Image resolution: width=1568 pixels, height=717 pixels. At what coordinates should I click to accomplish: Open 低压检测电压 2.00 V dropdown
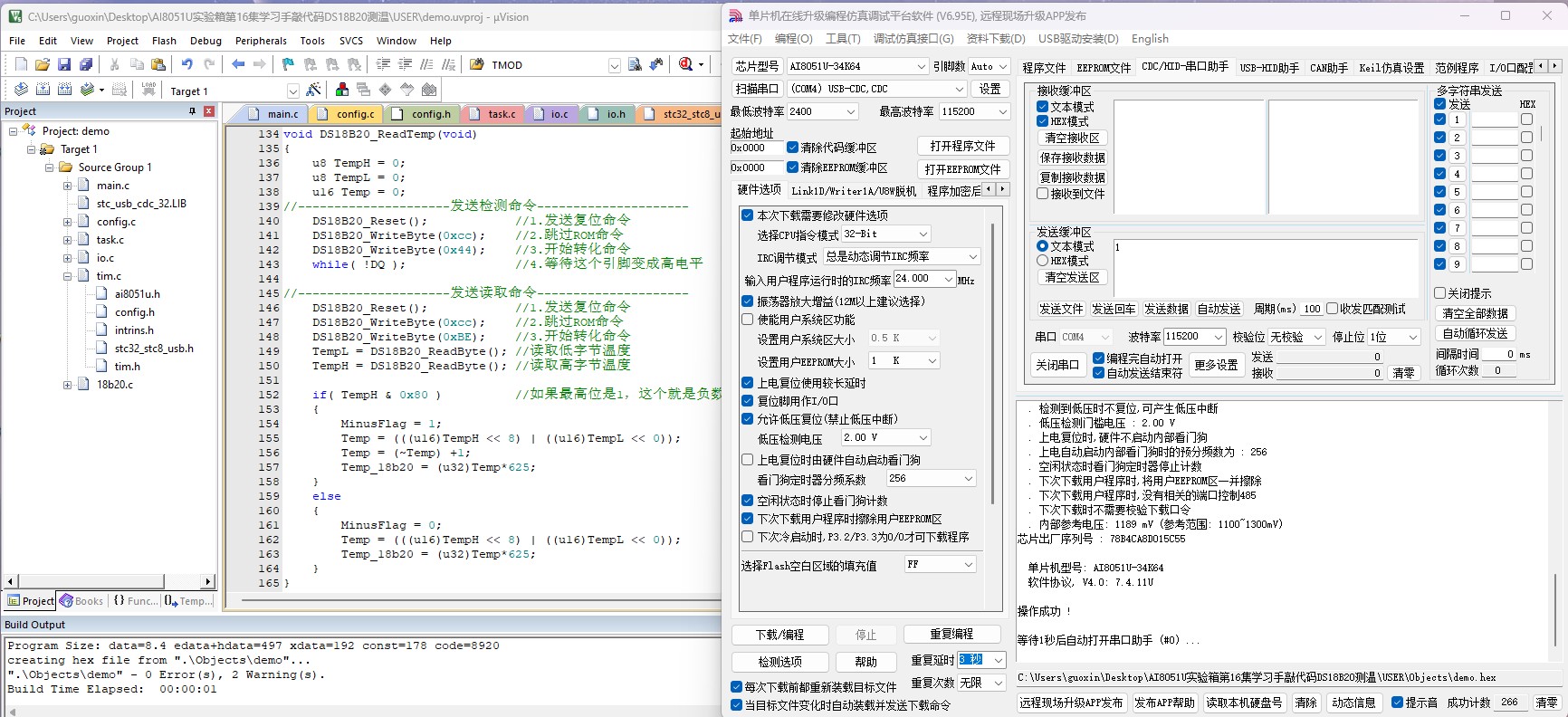(x=885, y=437)
